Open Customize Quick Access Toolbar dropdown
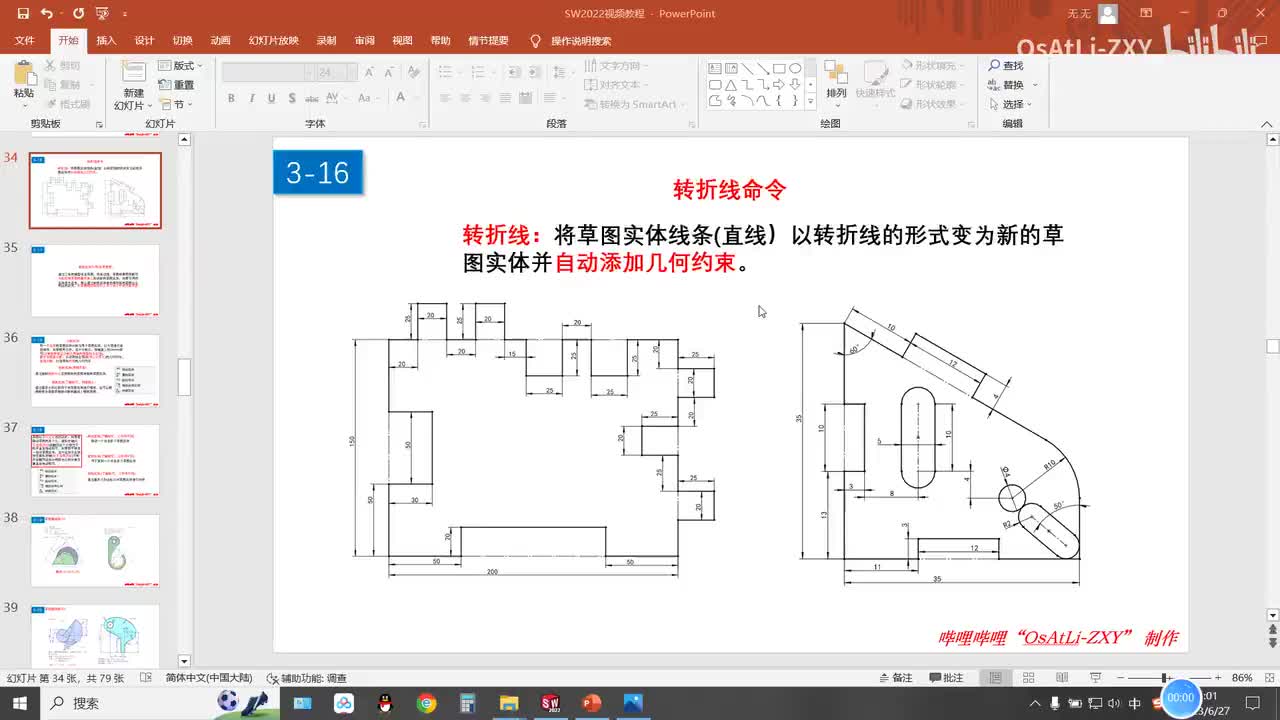Screen dimensions: 1280x720 pyautogui.click(x=125, y=14)
